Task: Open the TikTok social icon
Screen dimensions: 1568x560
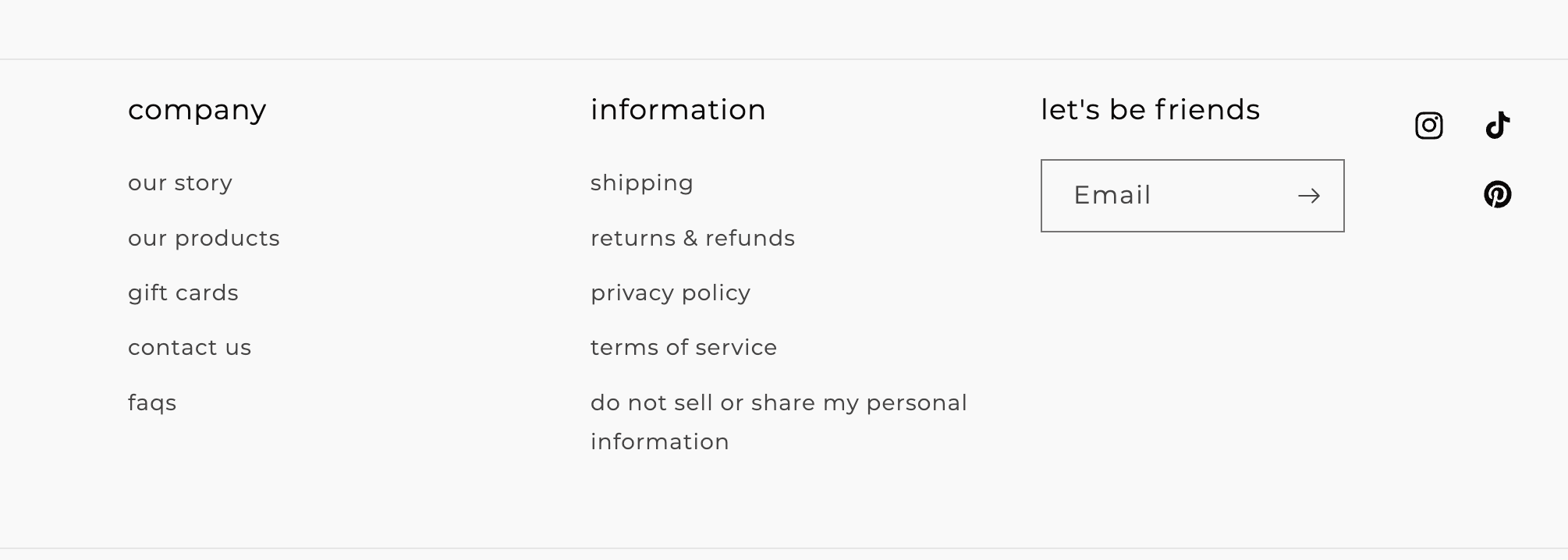Action: [x=1497, y=126]
